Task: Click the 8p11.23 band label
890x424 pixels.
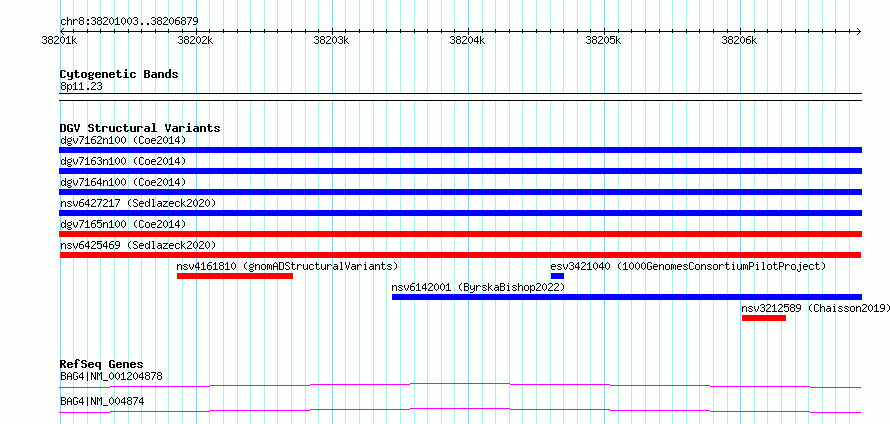Action: point(81,87)
